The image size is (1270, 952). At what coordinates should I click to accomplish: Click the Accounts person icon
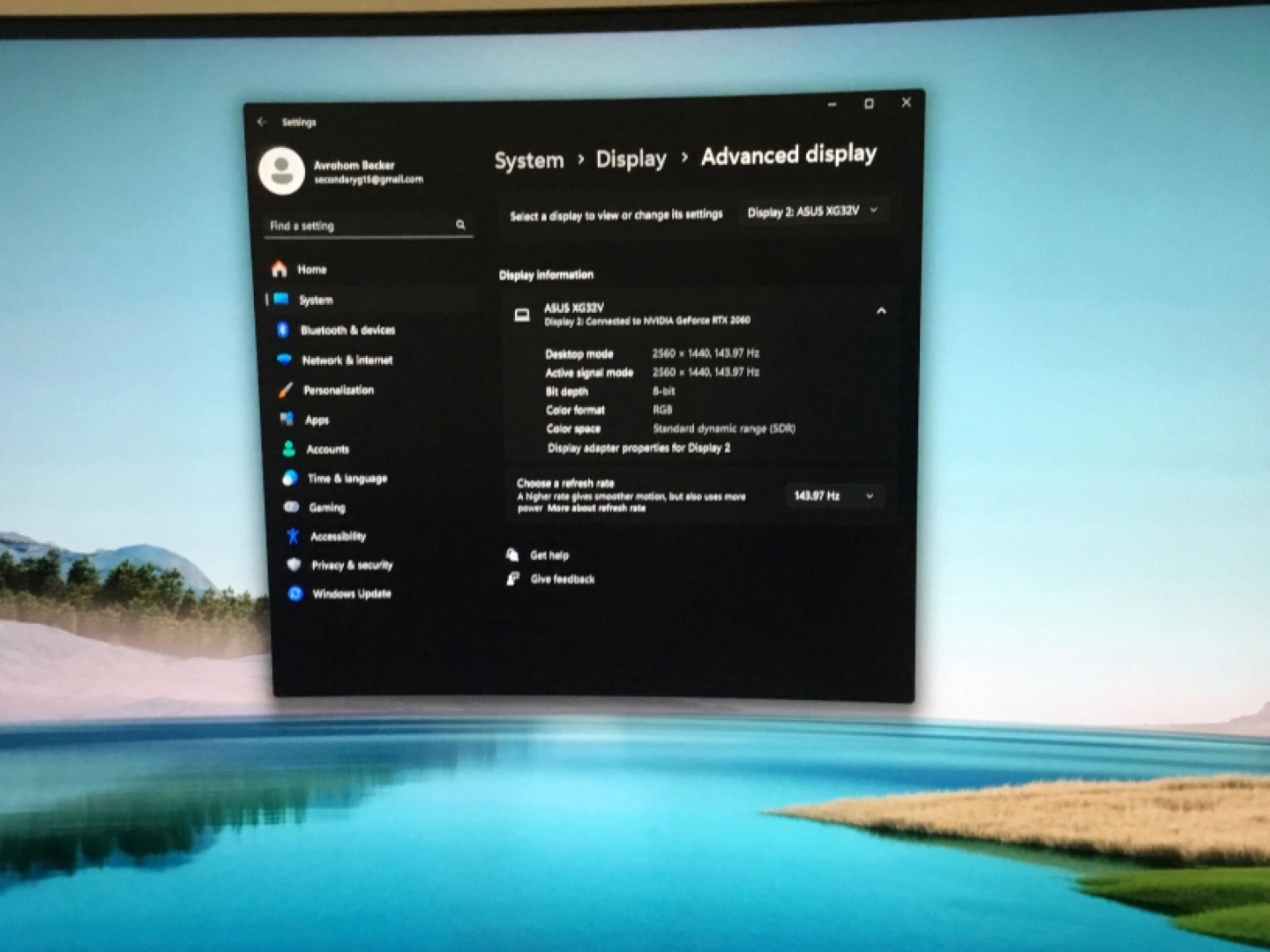(288, 449)
